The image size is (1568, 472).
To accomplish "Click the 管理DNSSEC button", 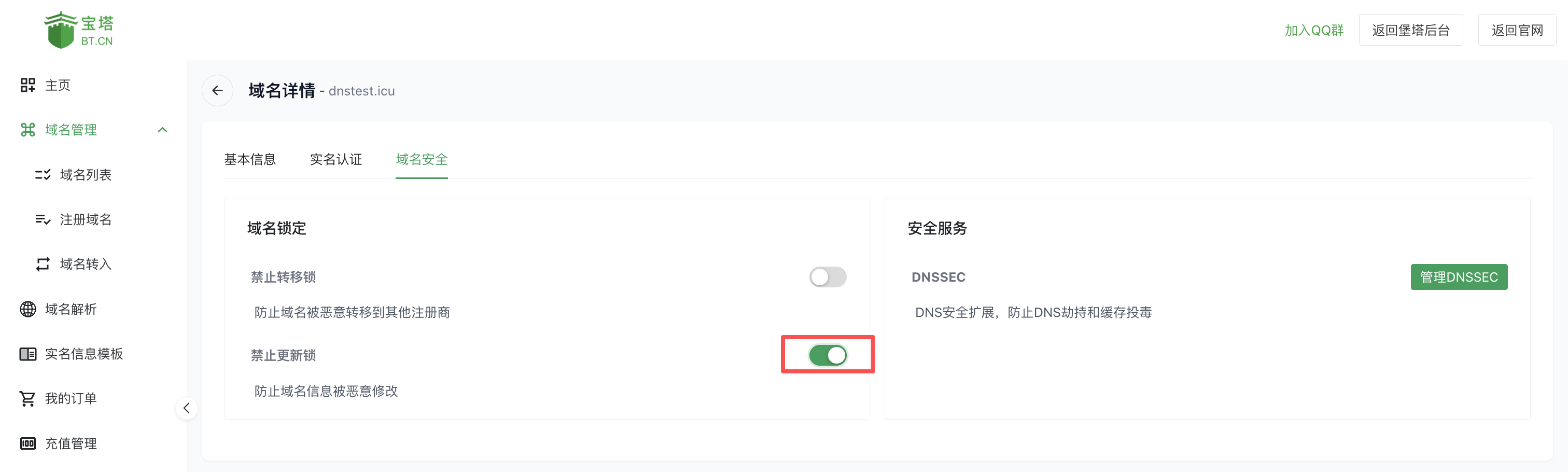I will [1459, 276].
